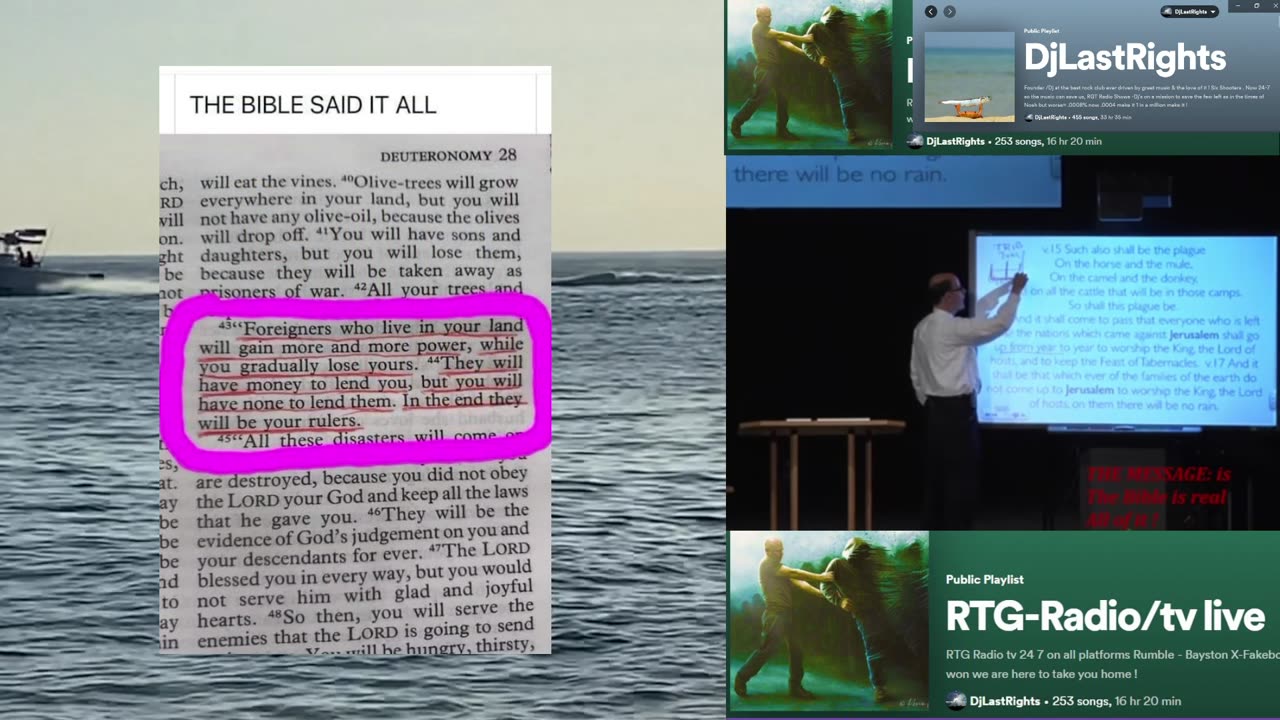
Task: Open RTG-Radio/tv live playlist cover art
Action: tap(829, 621)
